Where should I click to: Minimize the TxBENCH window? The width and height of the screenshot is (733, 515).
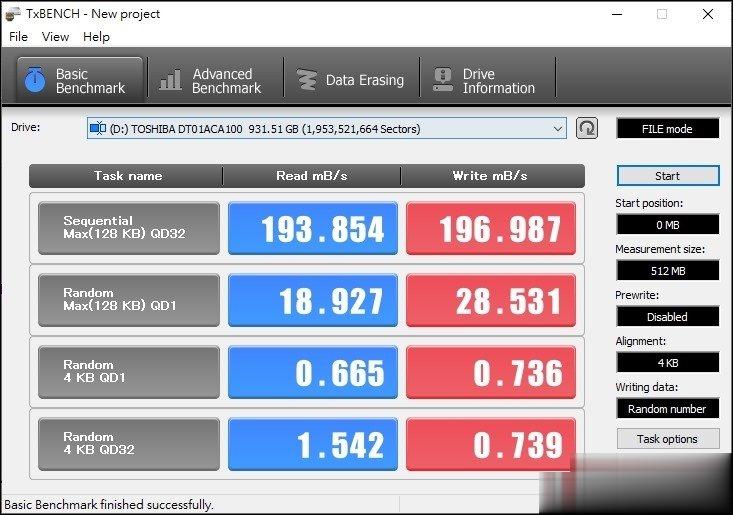(617, 14)
